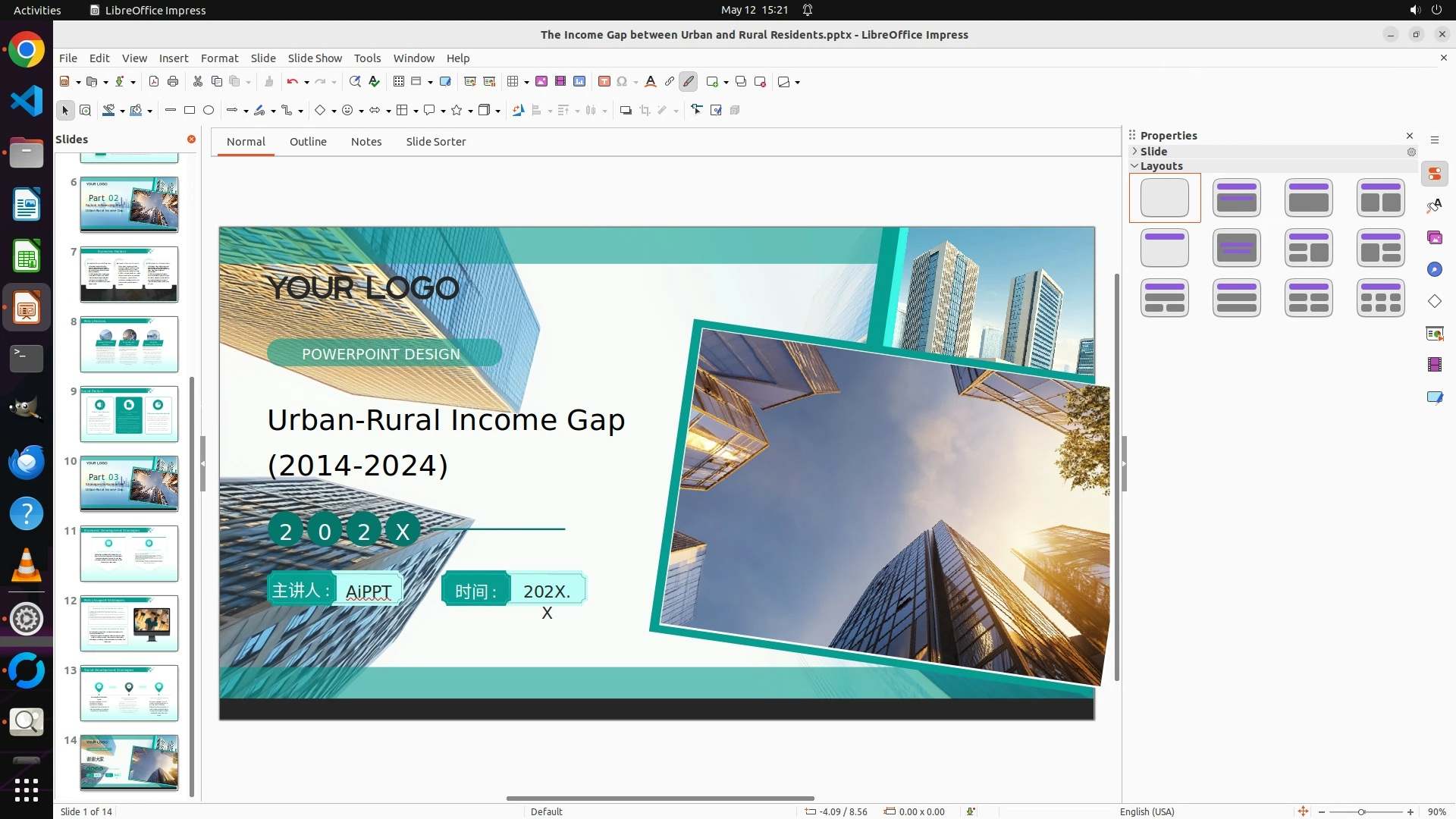Select the Ellipse drawing tool
This screenshot has height=819, width=1456.
(209, 110)
